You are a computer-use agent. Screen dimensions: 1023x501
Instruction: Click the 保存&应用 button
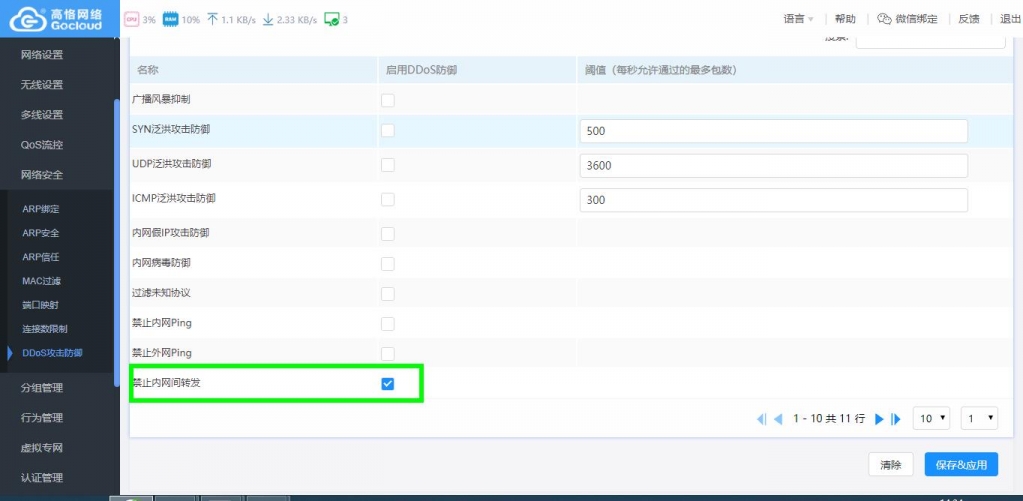click(x=961, y=465)
